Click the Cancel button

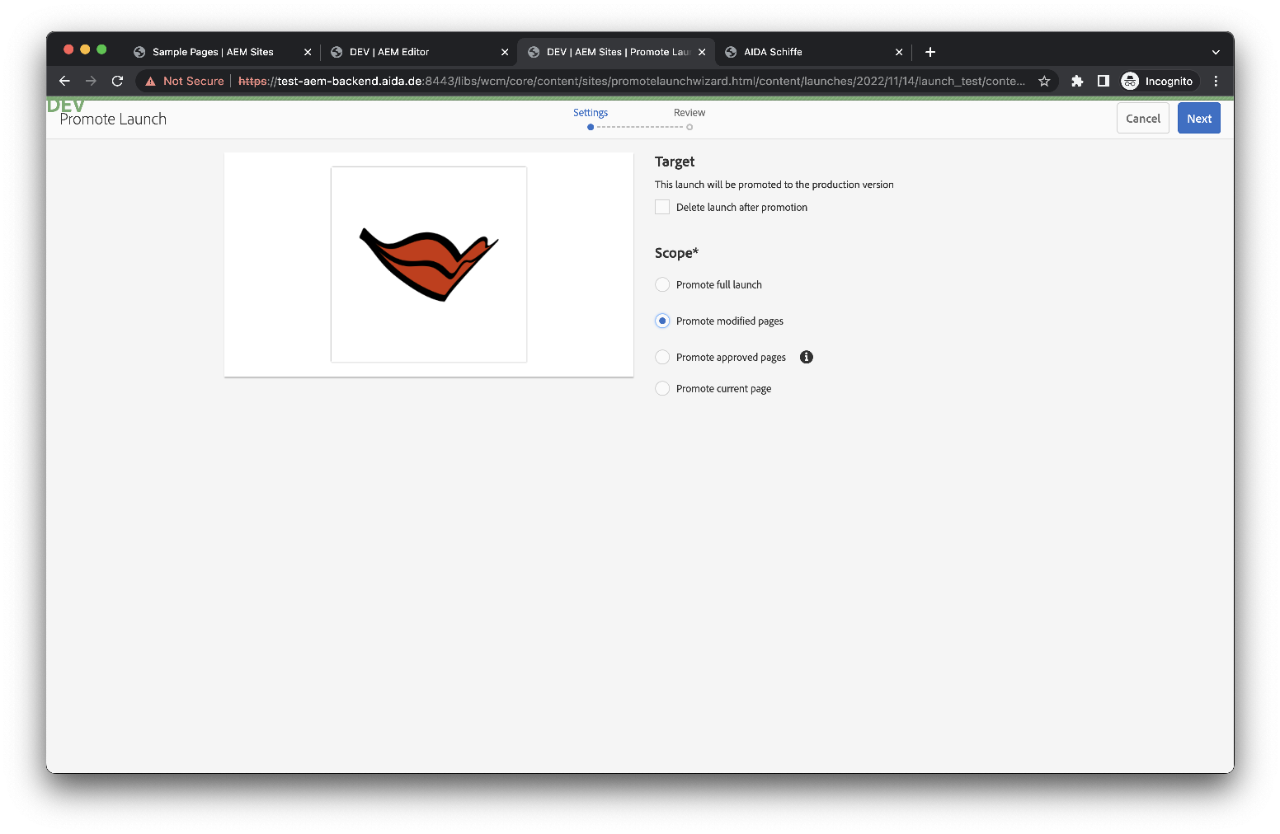click(x=1142, y=118)
